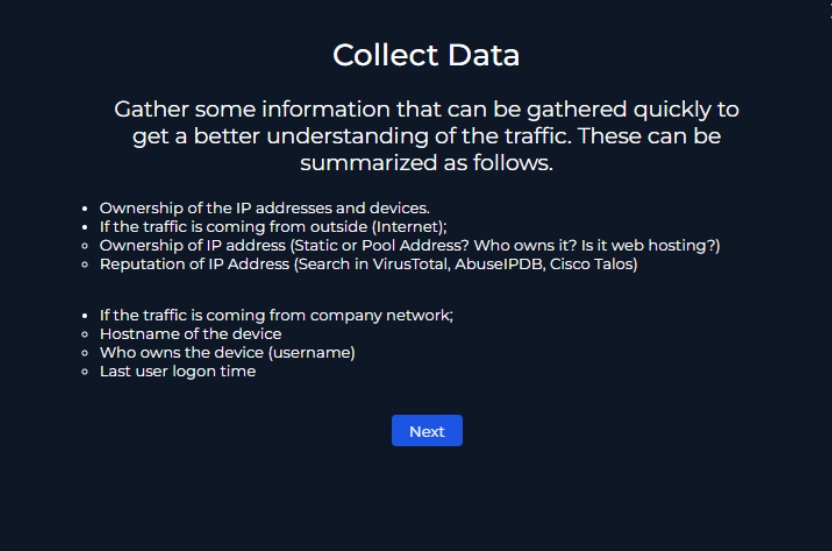Viewport: 832px width, 551px height.
Task: Click the 'Static or Pool Address' ownership line
Action: pyautogui.click(x=410, y=245)
